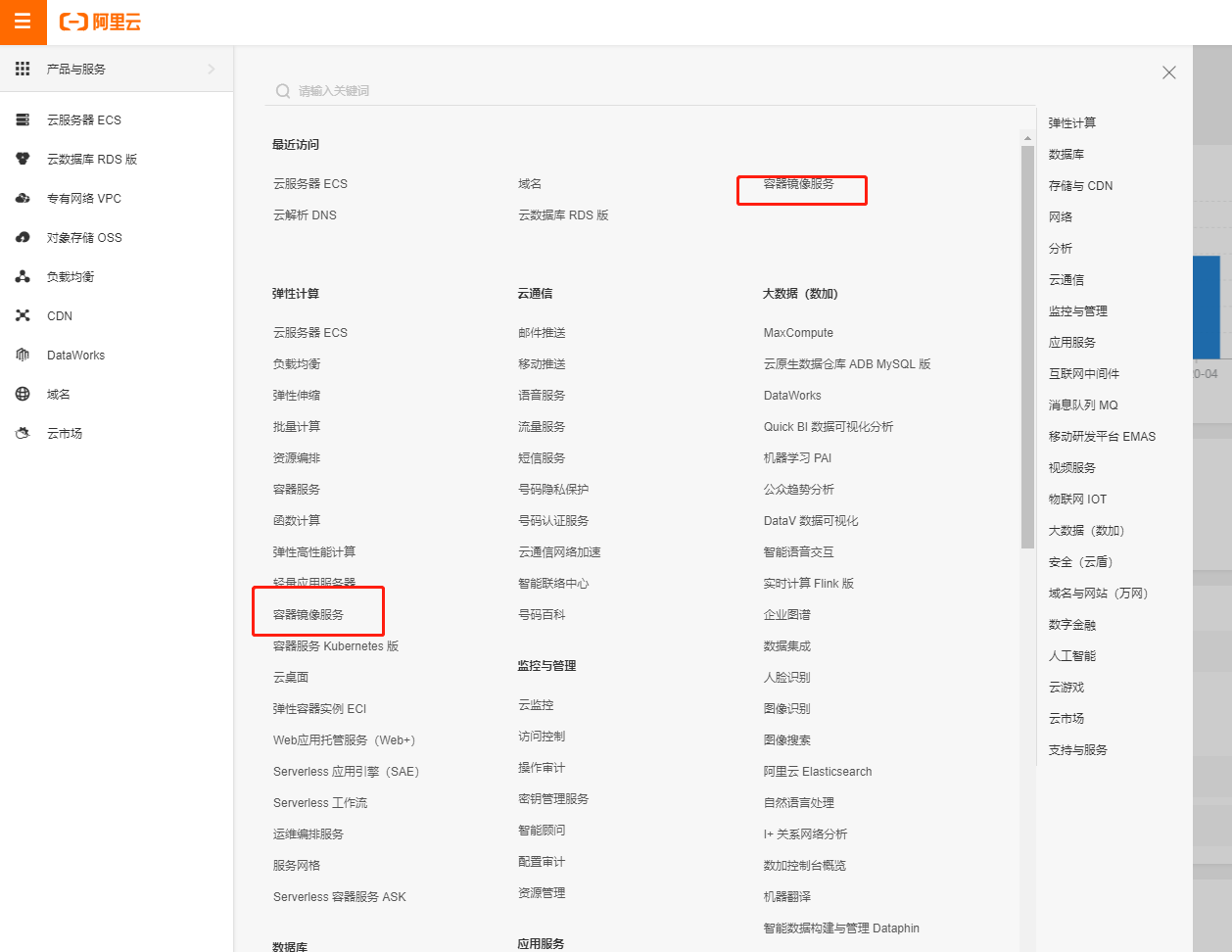Image resolution: width=1232 pixels, height=952 pixels.
Task: Click the CDN icon in sidebar
Action: (23, 315)
